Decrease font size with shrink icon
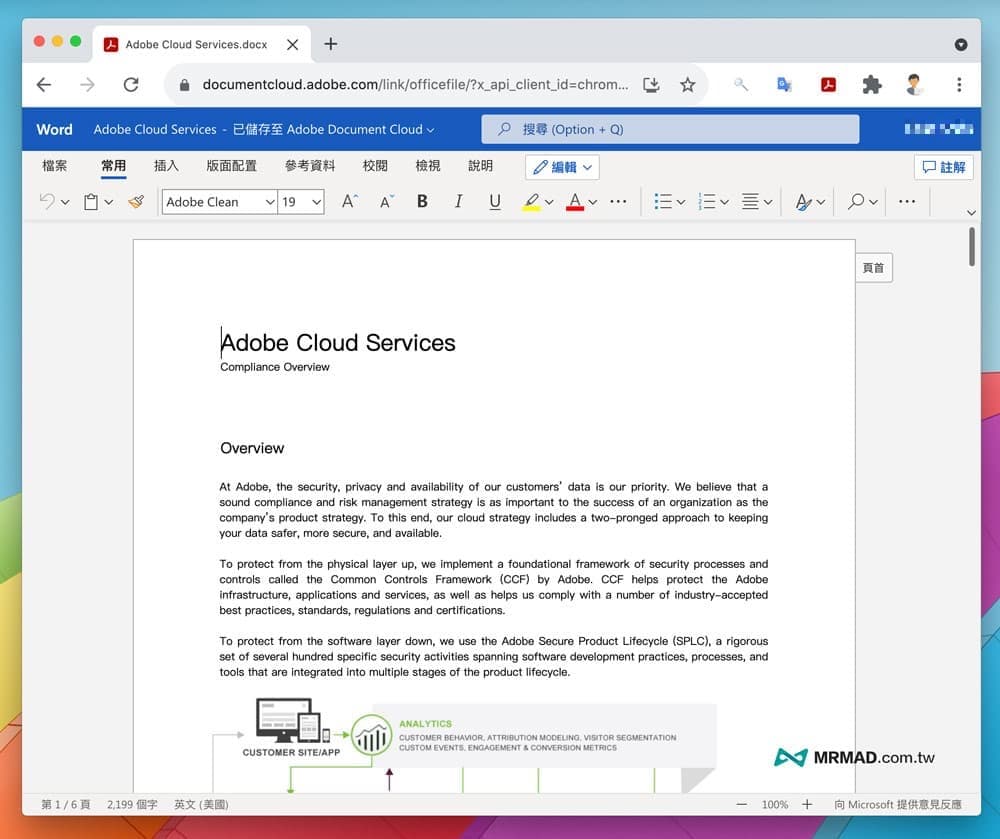The width and height of the screenshot is (1000, 839). pos(387,201)
